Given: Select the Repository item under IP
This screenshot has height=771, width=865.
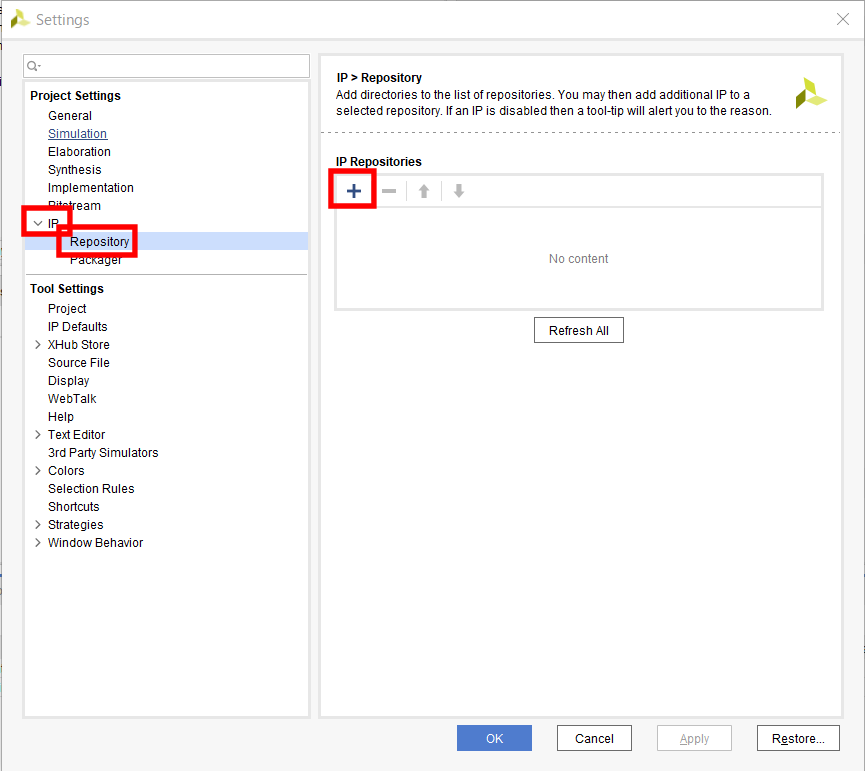Looking at the screenshot, I should click(x=99, y=242).
